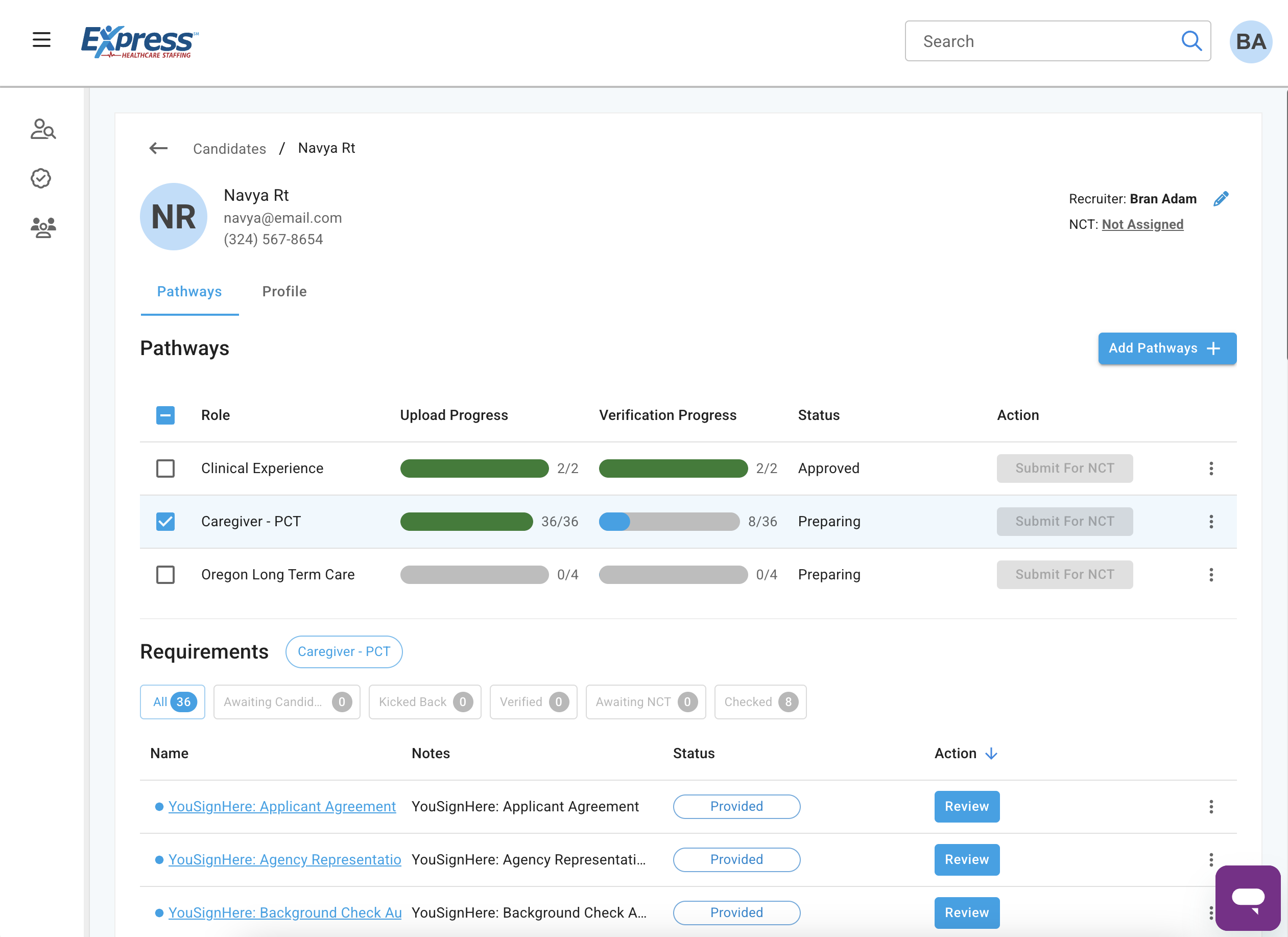Screen dimensions: 1288x937
Task: Click the Add Pathways button
Action: click(1166, 348)
